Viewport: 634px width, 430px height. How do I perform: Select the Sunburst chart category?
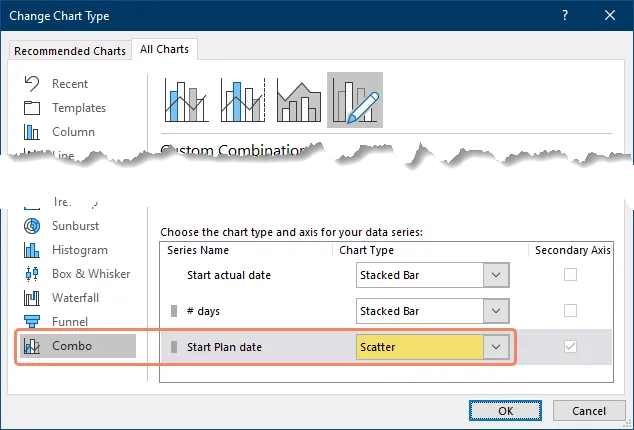[75, 226]
